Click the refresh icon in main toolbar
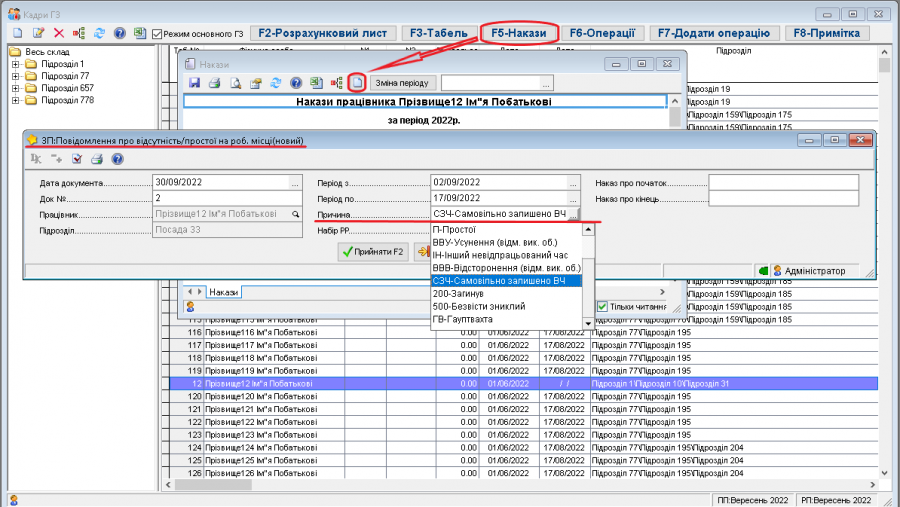This screenshot has width=900, height=507. click(x=99, y=33)
